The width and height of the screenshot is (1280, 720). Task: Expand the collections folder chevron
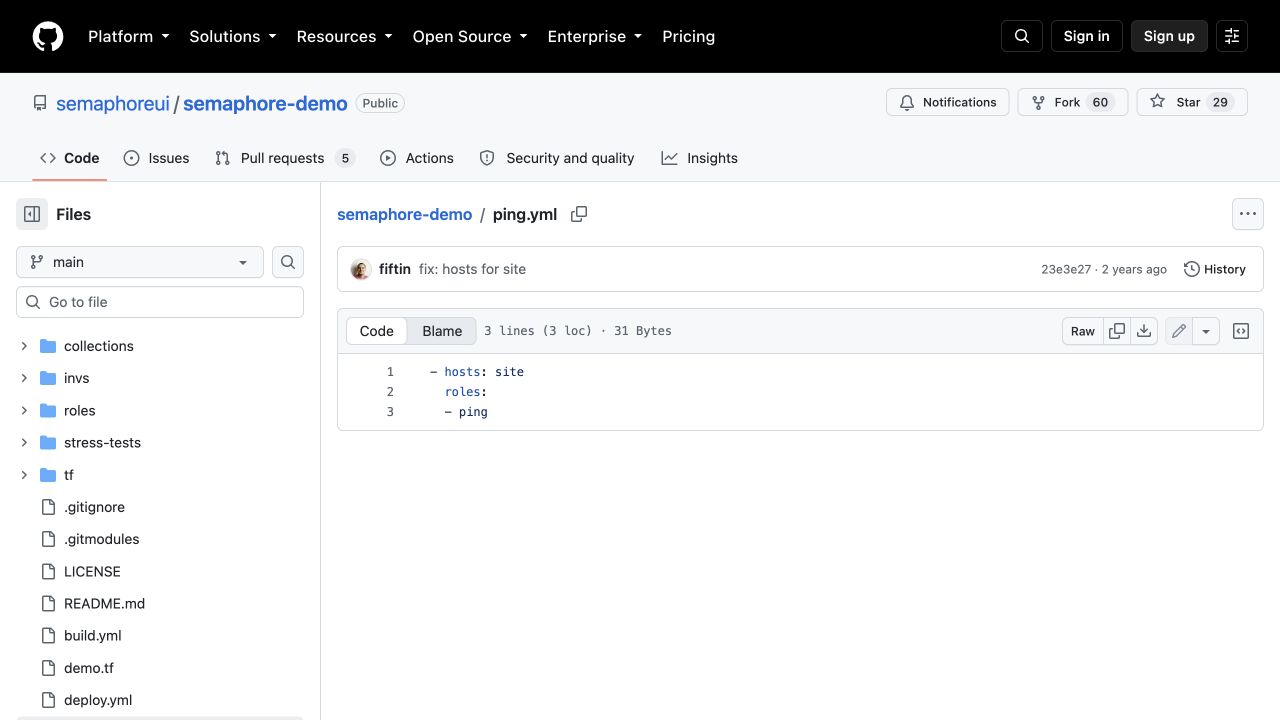pyautogui.click(x=24, y=346)
